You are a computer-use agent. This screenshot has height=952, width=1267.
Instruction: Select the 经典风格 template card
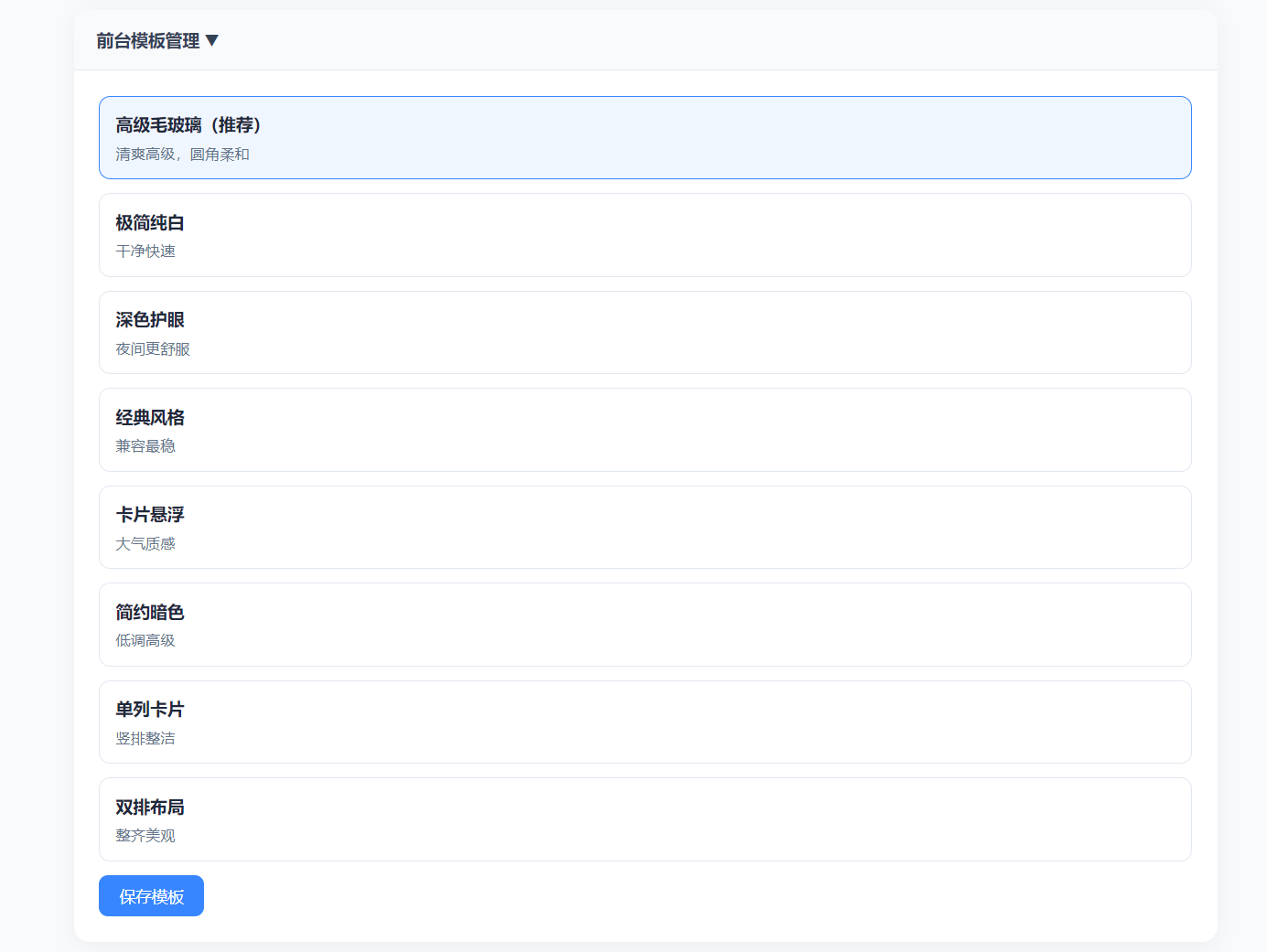(x=645, y=430)
